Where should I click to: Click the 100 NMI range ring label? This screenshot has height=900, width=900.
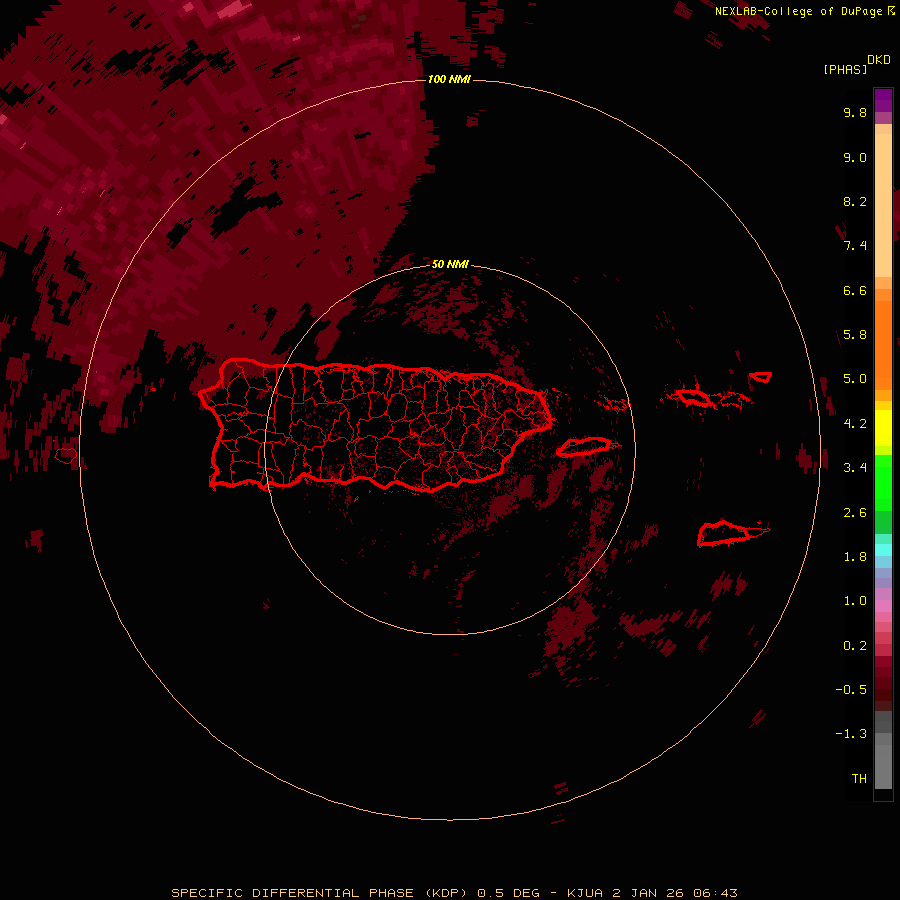point(449,79)
